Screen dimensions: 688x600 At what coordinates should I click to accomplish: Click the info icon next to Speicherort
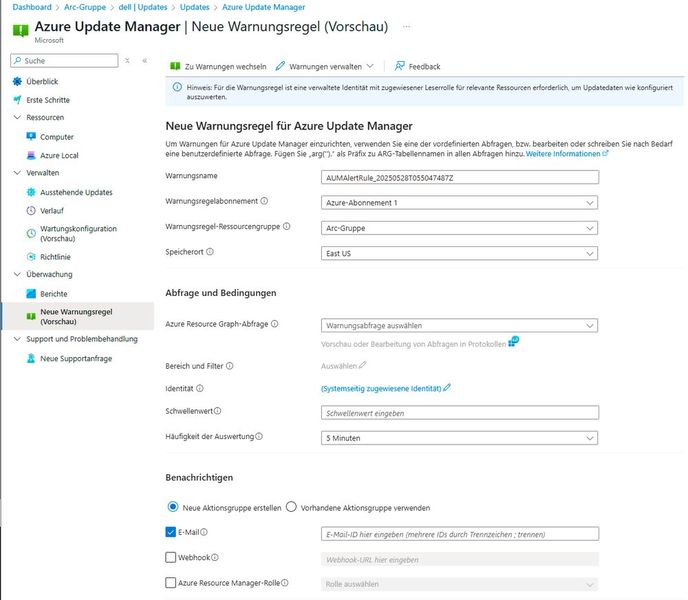tap(210, 252)
